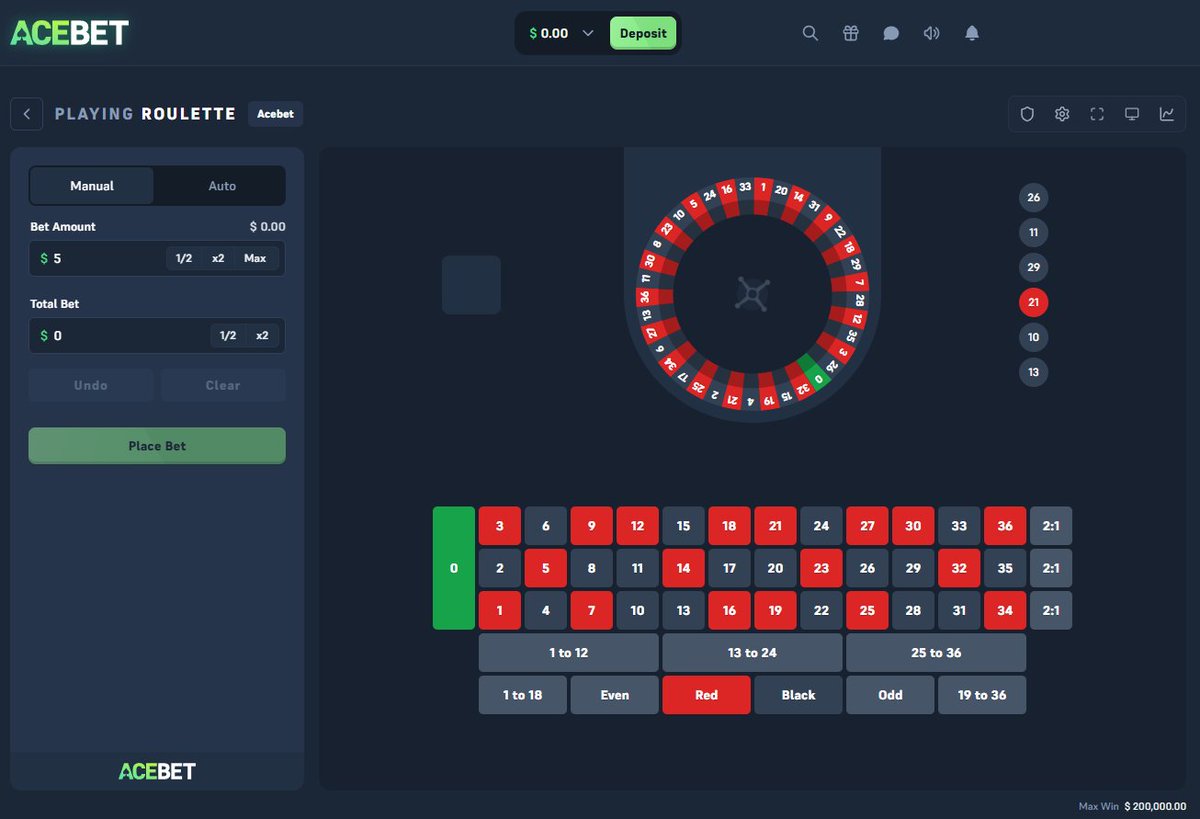
Task: Select top row 2:1 column bet
Action: [1051, 526]
